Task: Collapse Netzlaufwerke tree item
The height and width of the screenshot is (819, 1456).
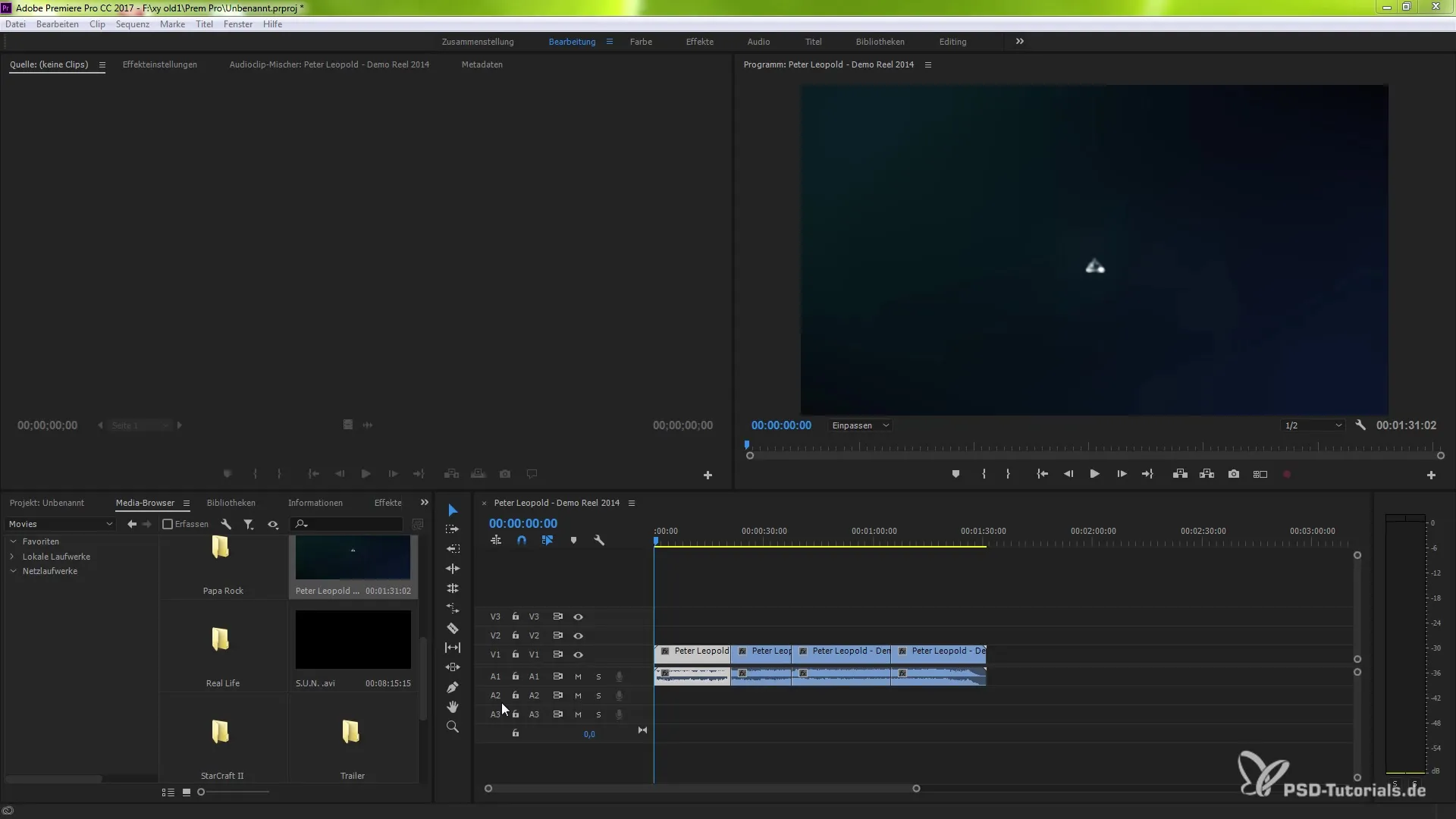Action: pos(13,571)
